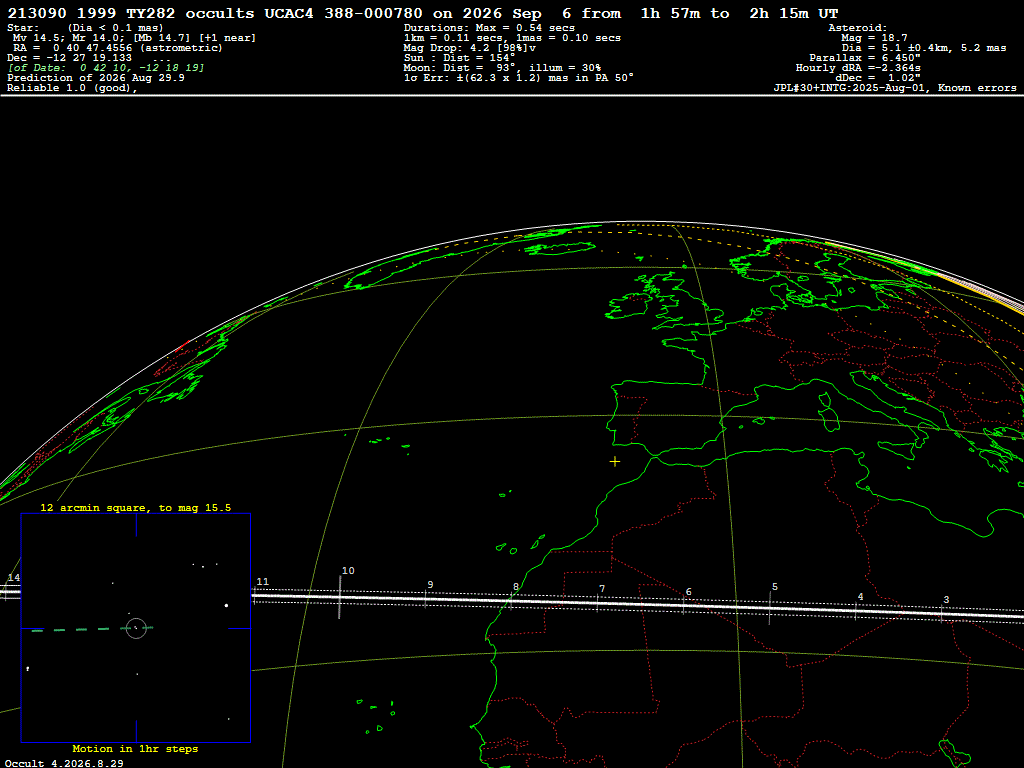Click time marker 3 on the path
Image resolution: width=1024 pixels, height=768 pixels.
coord(946,600)
